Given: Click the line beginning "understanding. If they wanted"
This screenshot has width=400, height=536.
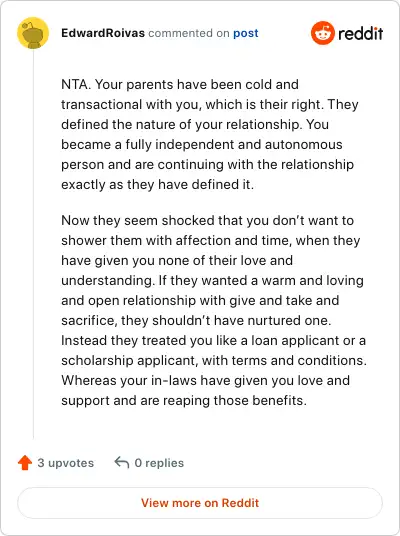Looking at the screenshot, I should click(x=212, y=281).
